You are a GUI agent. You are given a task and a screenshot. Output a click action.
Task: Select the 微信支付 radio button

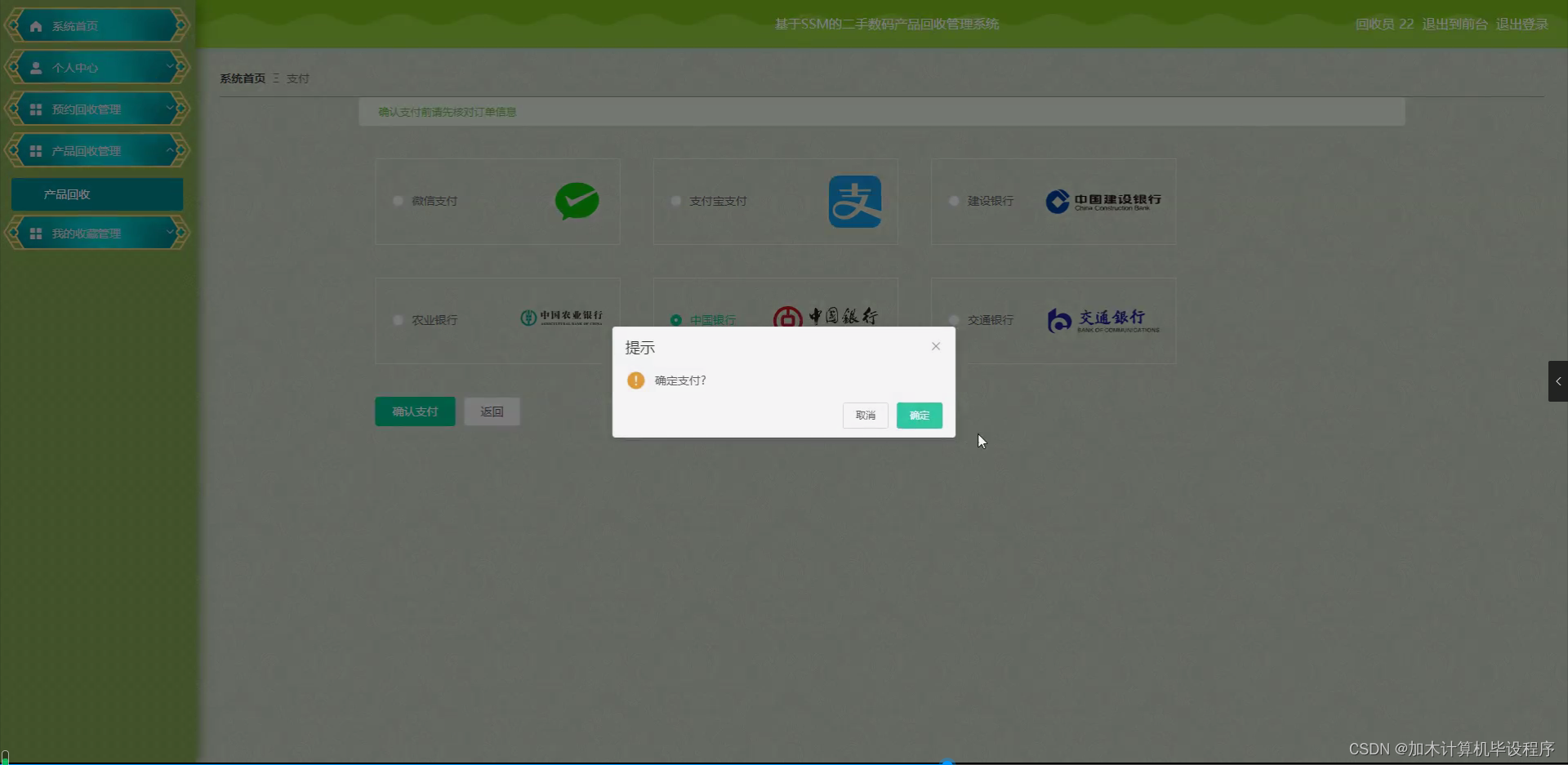pos(398,201)
